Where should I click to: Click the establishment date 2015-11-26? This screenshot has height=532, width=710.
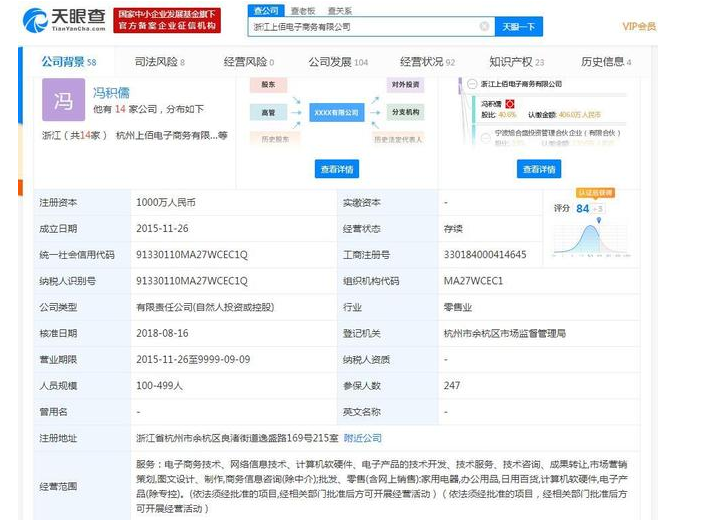[x=162, y=229]
